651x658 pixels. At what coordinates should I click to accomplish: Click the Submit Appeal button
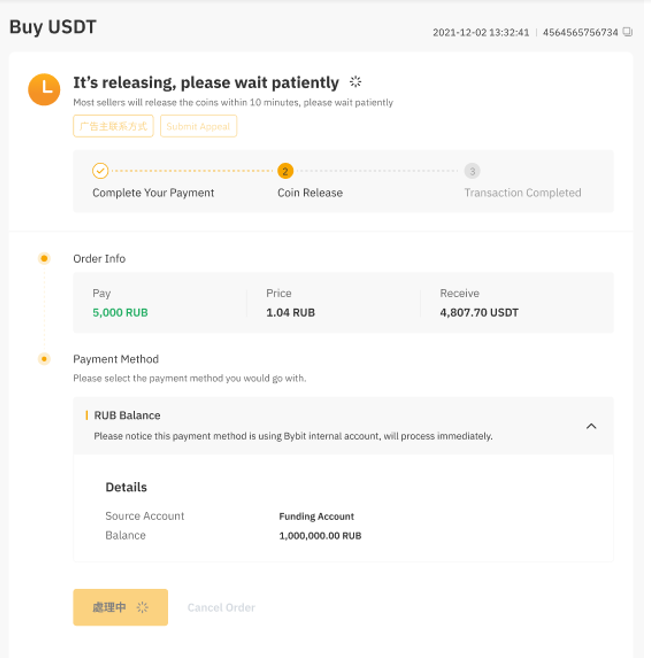198,127
